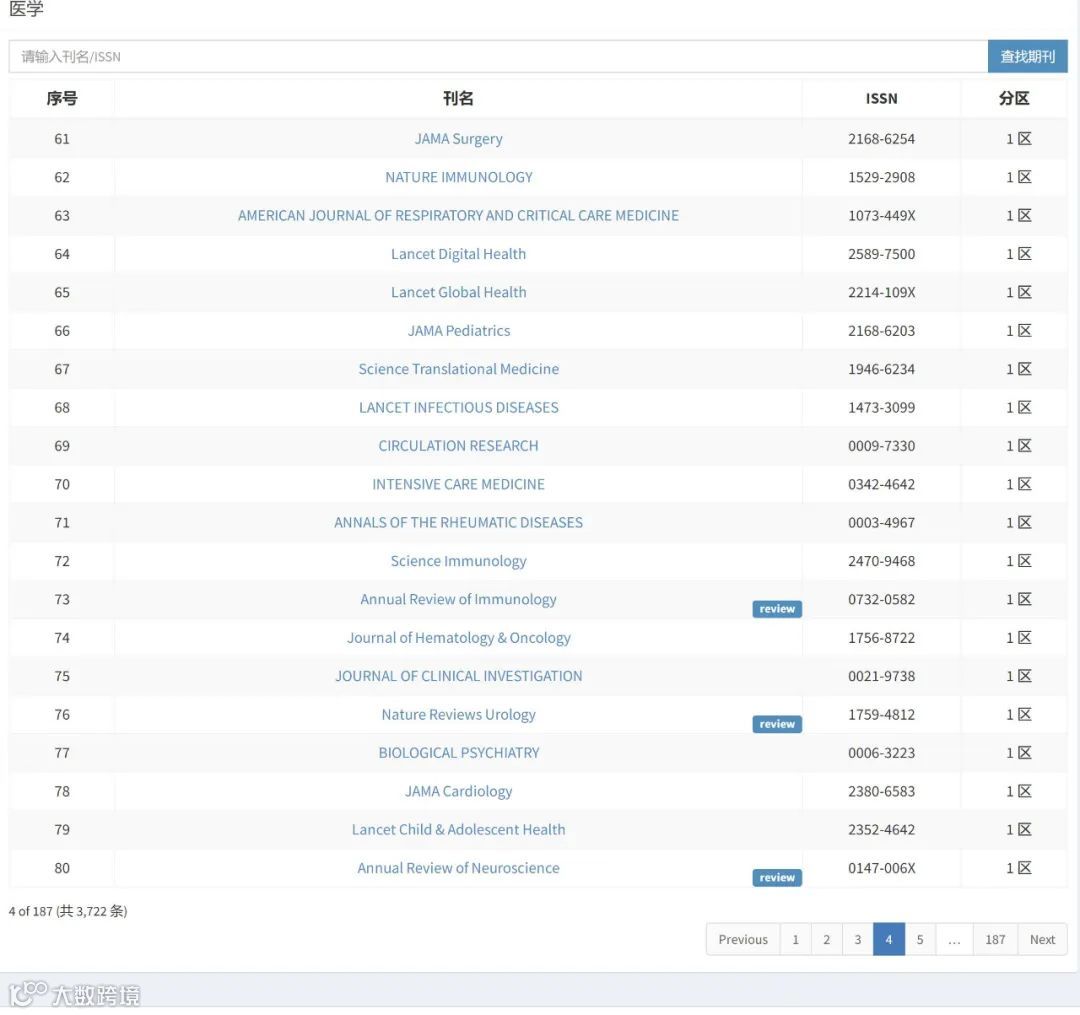Click the row number 80 cell
Image resolution: width=1080 pixels, height=1015 pixels.
(x=62, y=868)
